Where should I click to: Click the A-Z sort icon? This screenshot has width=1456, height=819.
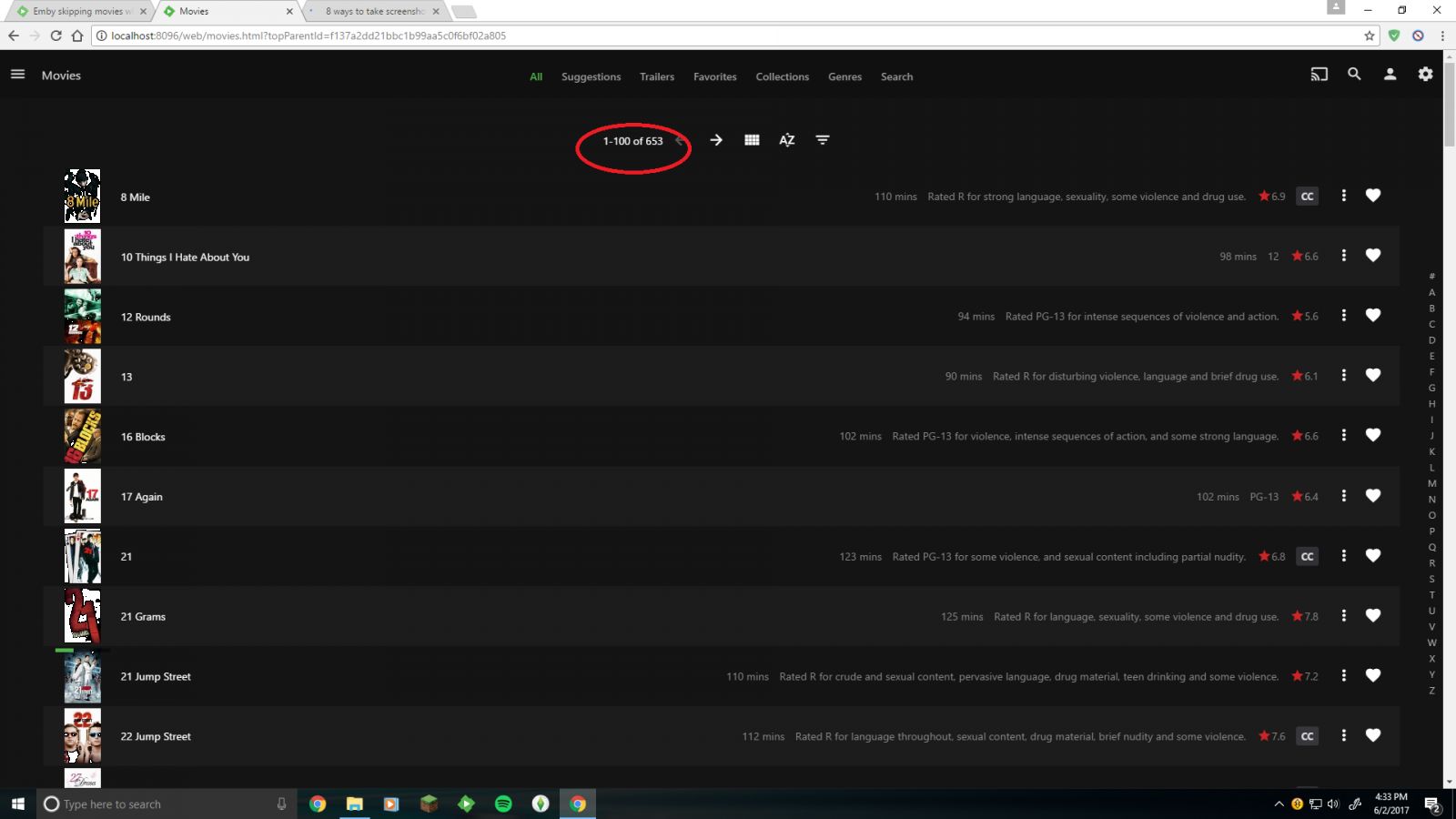click(786, 140)
